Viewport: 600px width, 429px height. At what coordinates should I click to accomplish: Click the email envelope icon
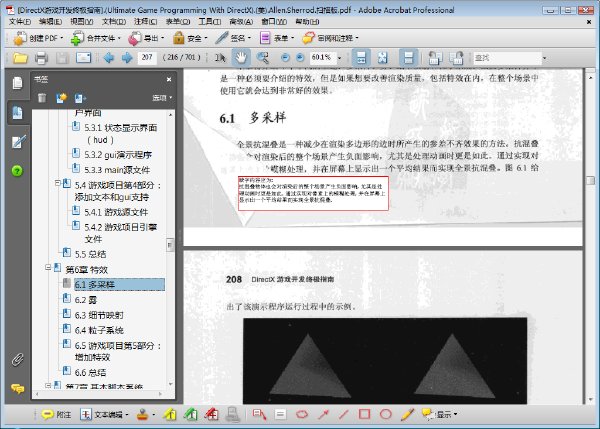point(83,58)
